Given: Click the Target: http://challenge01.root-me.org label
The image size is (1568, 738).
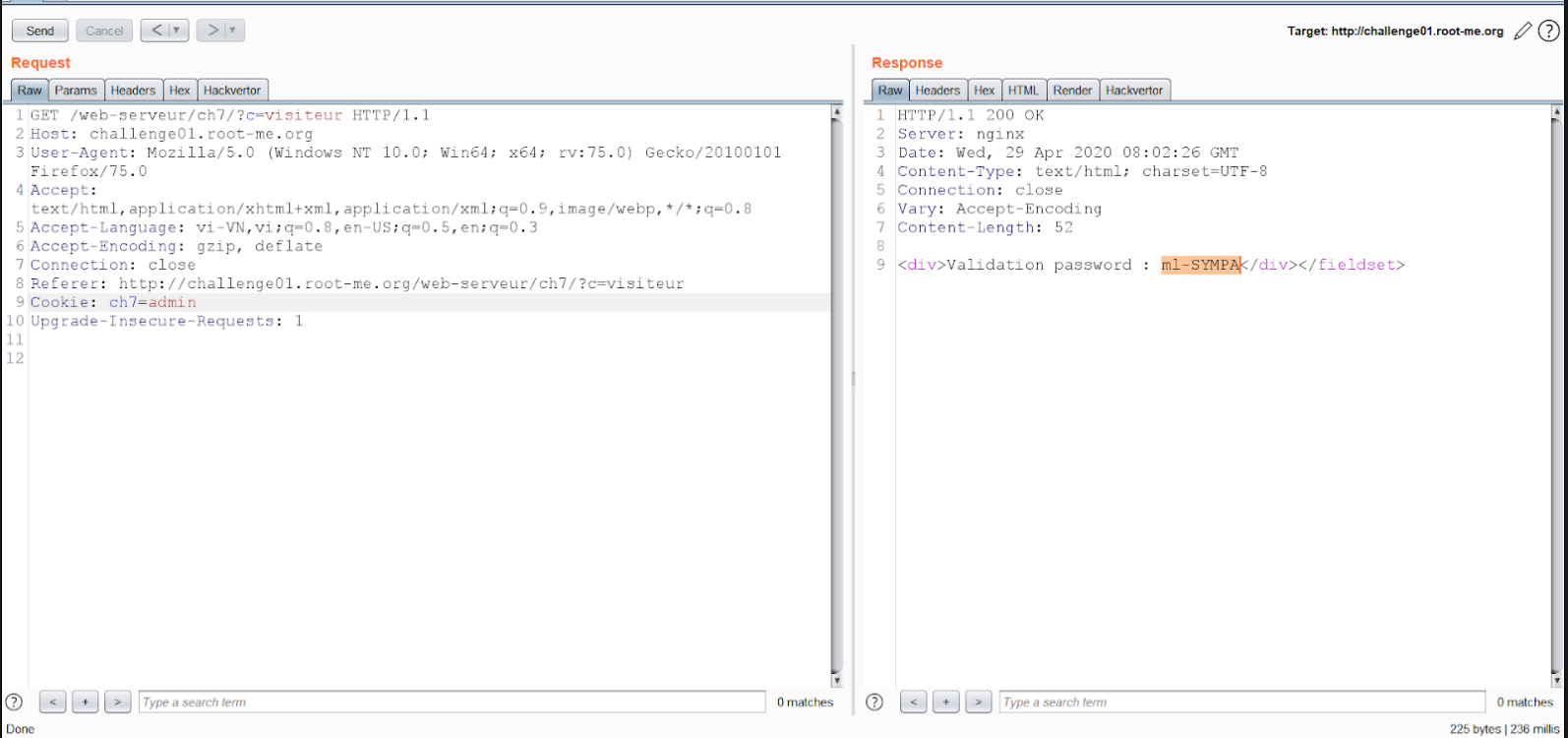Looking at the screenshot, I should (1396, 31).
